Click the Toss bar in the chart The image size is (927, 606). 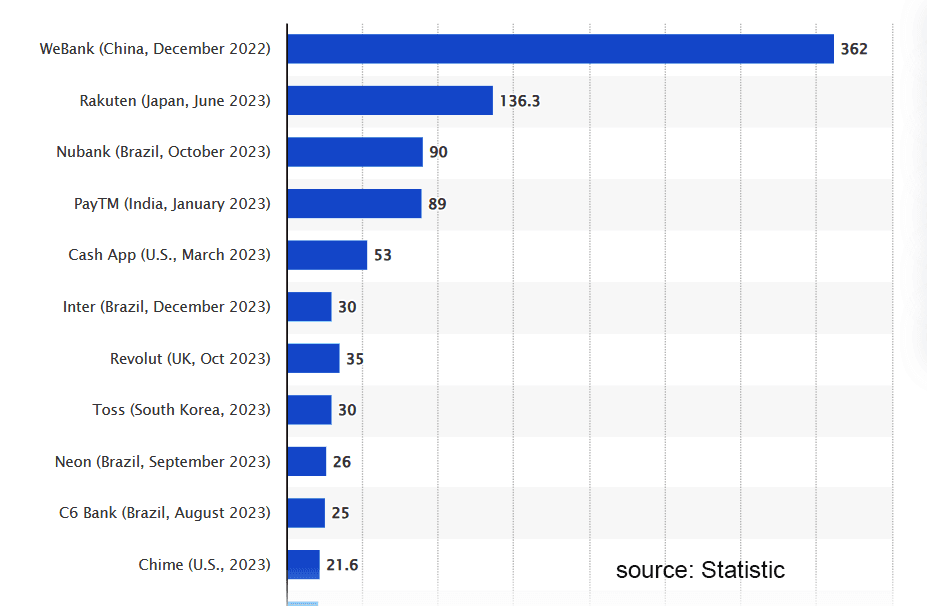point(310,410)
